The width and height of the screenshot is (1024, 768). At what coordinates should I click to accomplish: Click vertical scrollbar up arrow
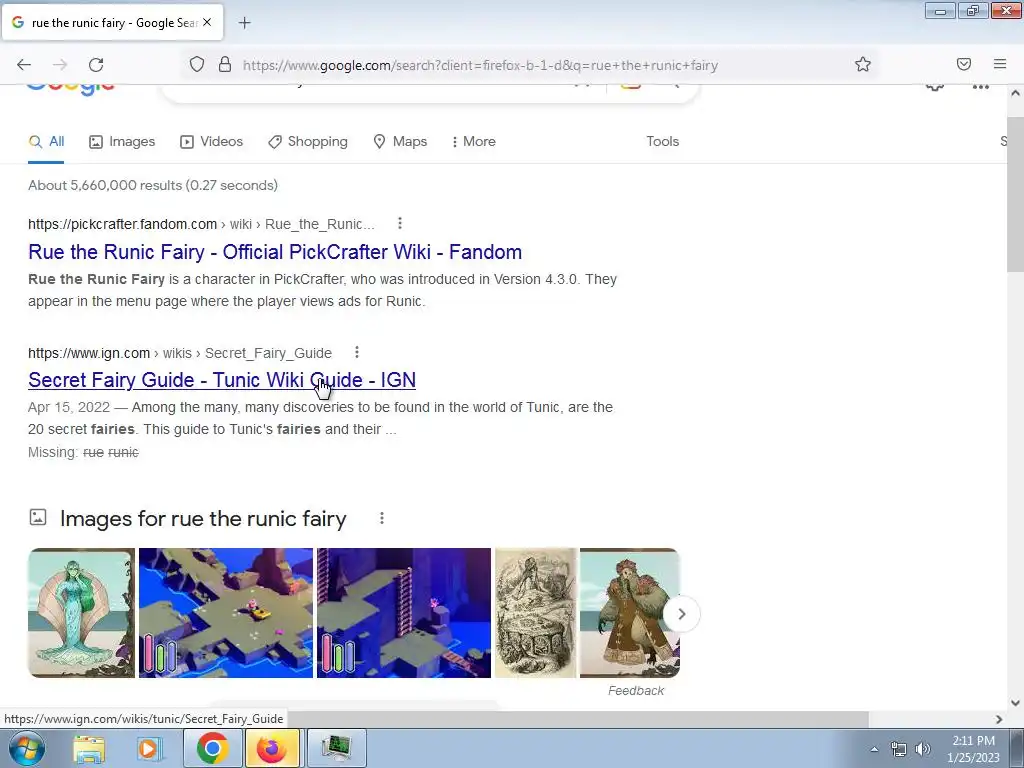(1015, 93)
